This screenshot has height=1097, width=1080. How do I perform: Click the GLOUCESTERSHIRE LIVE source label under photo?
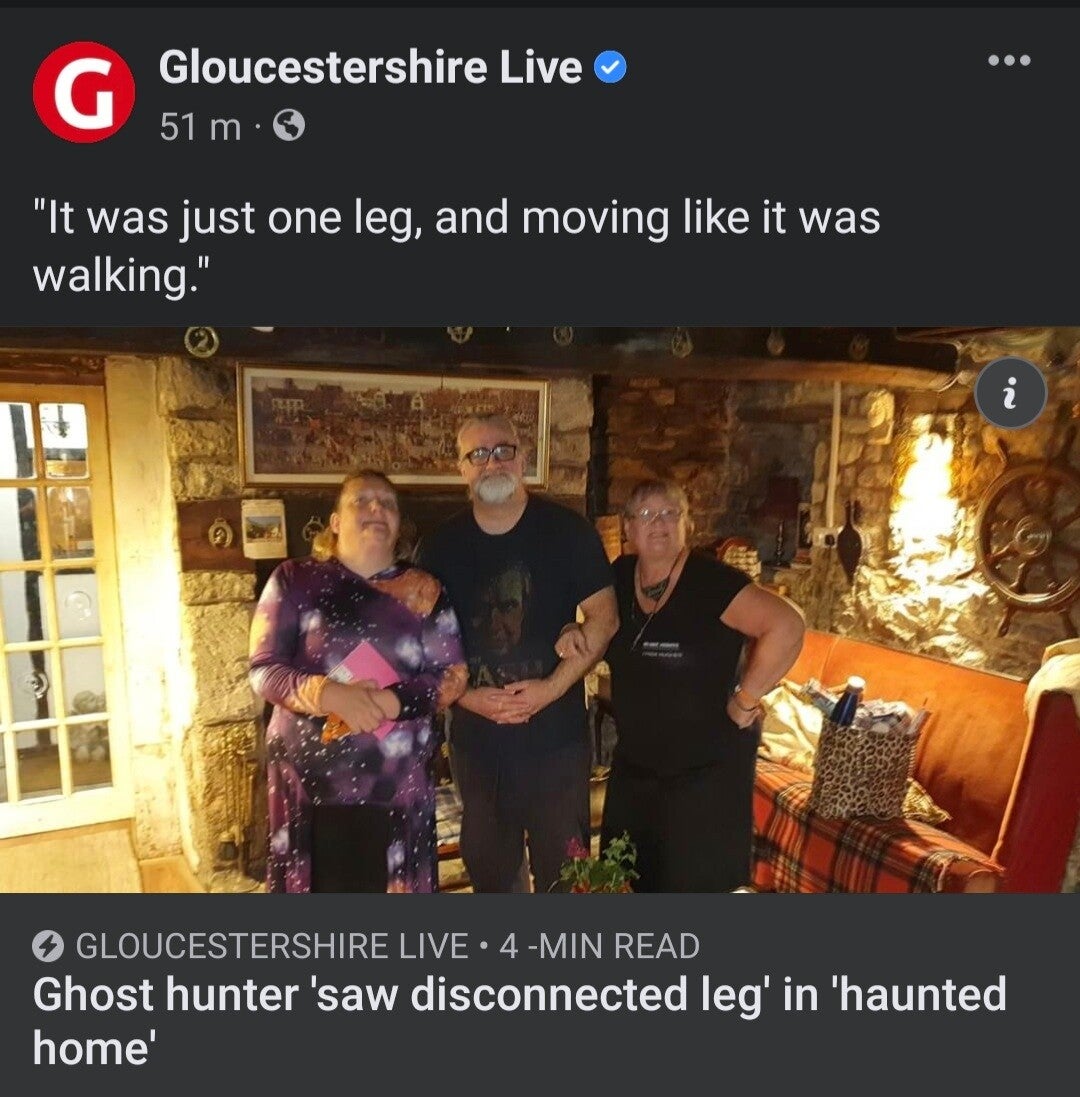click(x=271, y=947)
